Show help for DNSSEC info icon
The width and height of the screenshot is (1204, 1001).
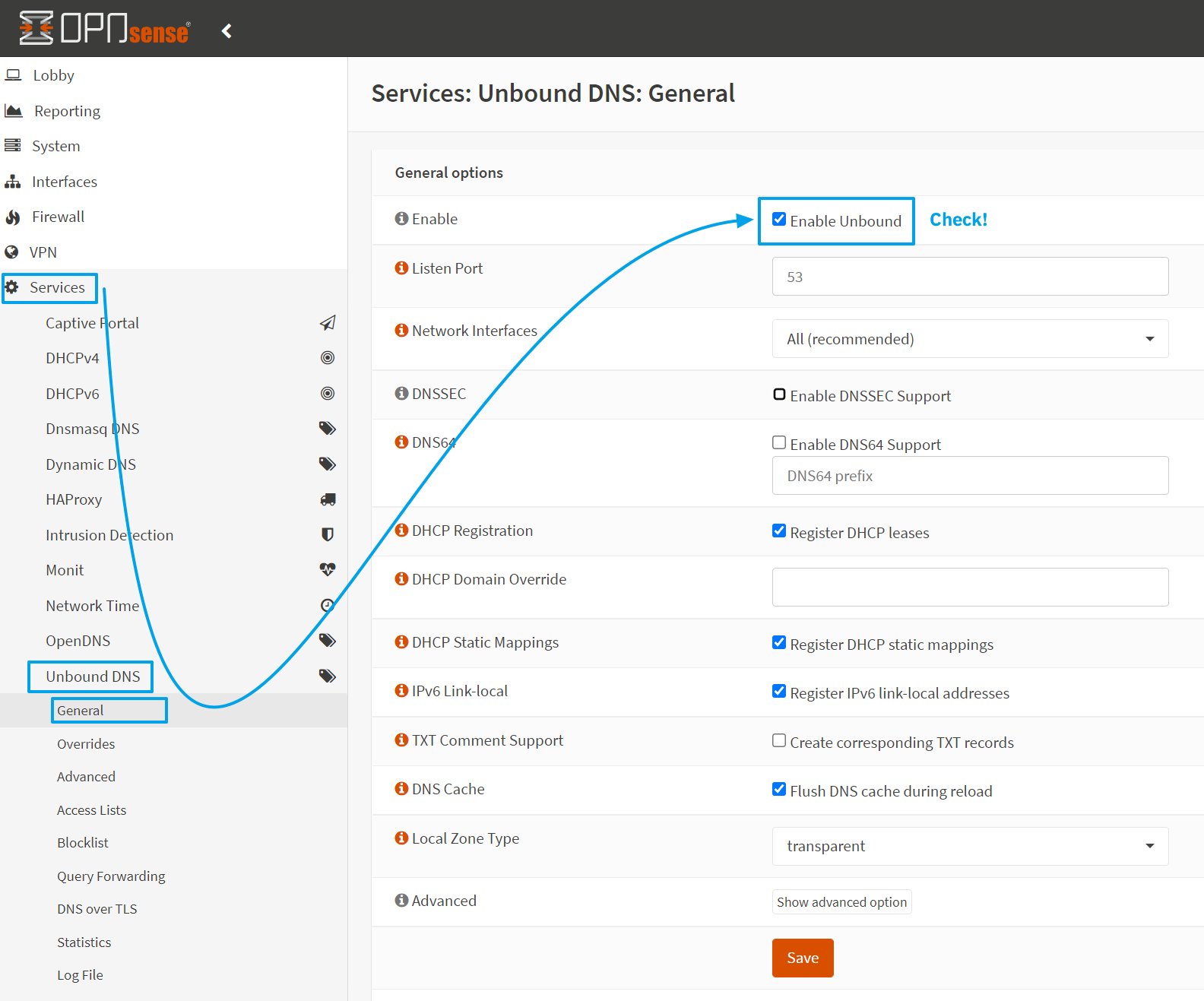point(401,393)
